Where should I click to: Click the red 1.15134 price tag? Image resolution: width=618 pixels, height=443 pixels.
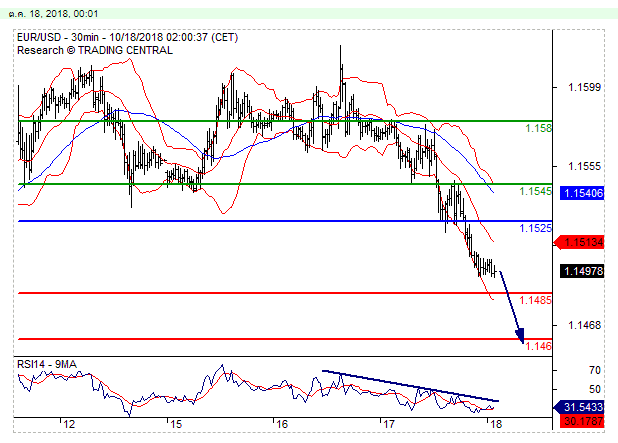[579, 242]
